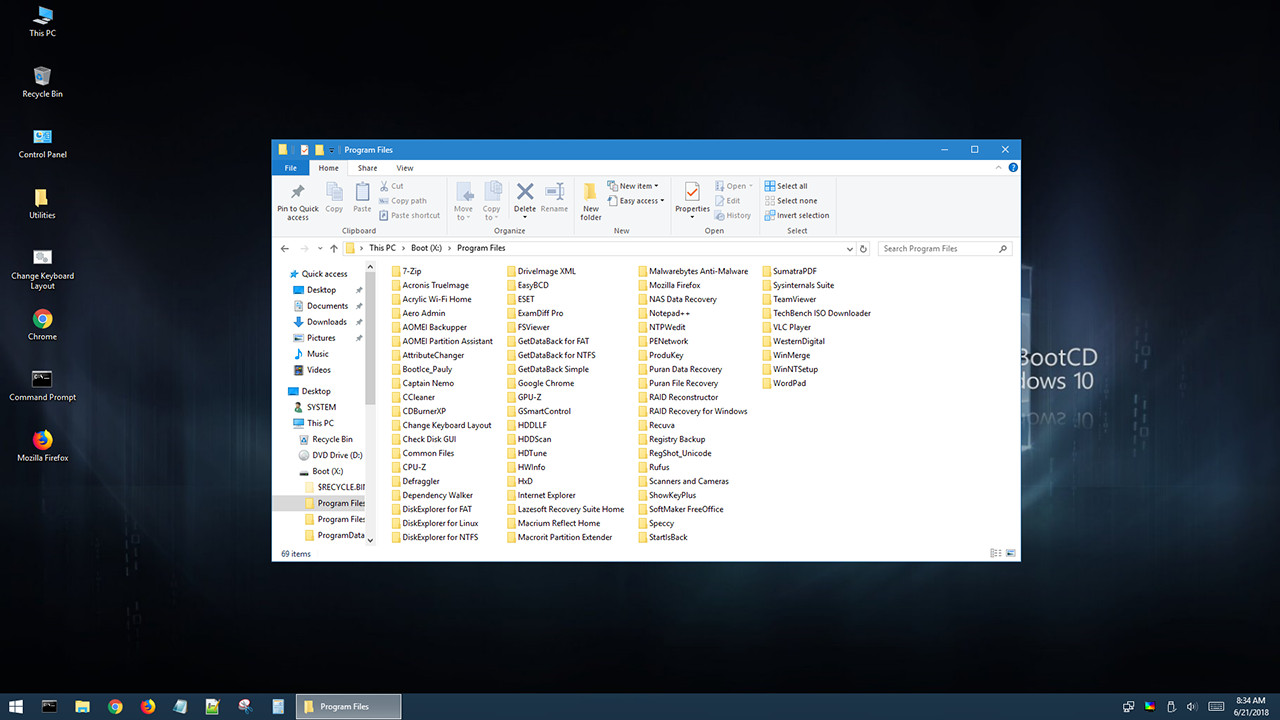Refresh the Program Files folder view
The image size is (1280, 720).
[x=863, y=248]
